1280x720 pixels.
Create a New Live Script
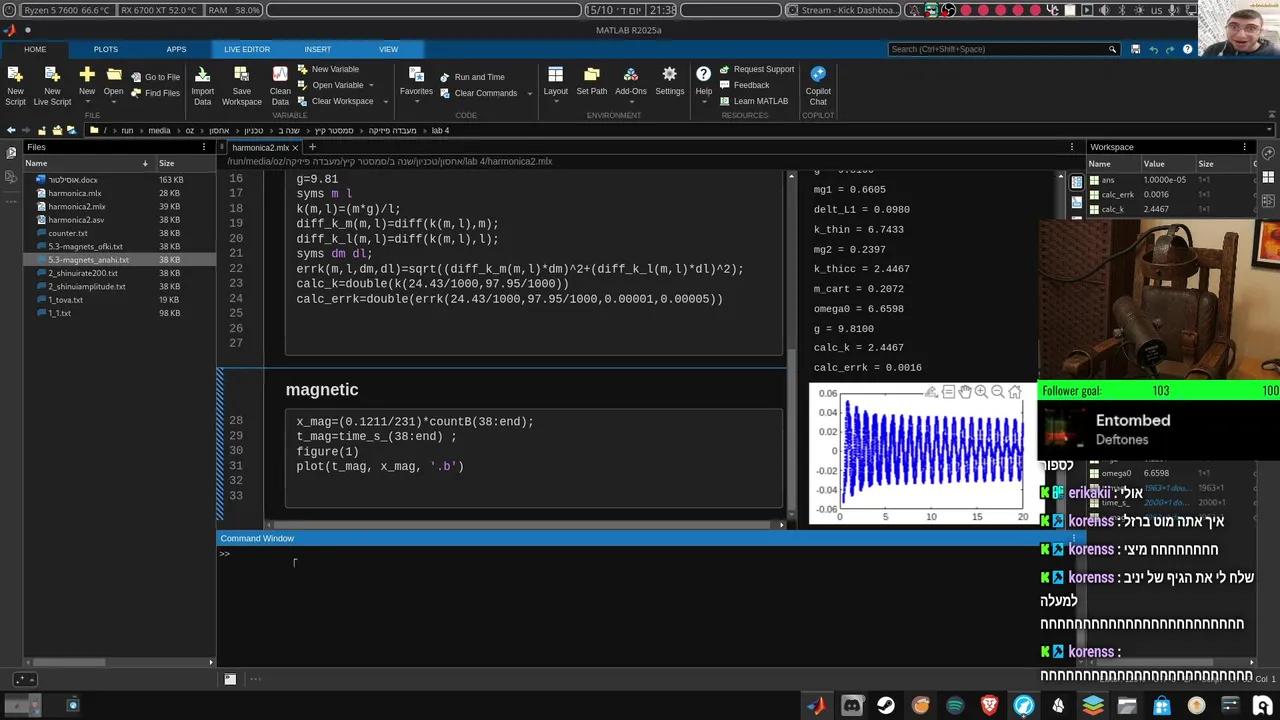(52, 85)
